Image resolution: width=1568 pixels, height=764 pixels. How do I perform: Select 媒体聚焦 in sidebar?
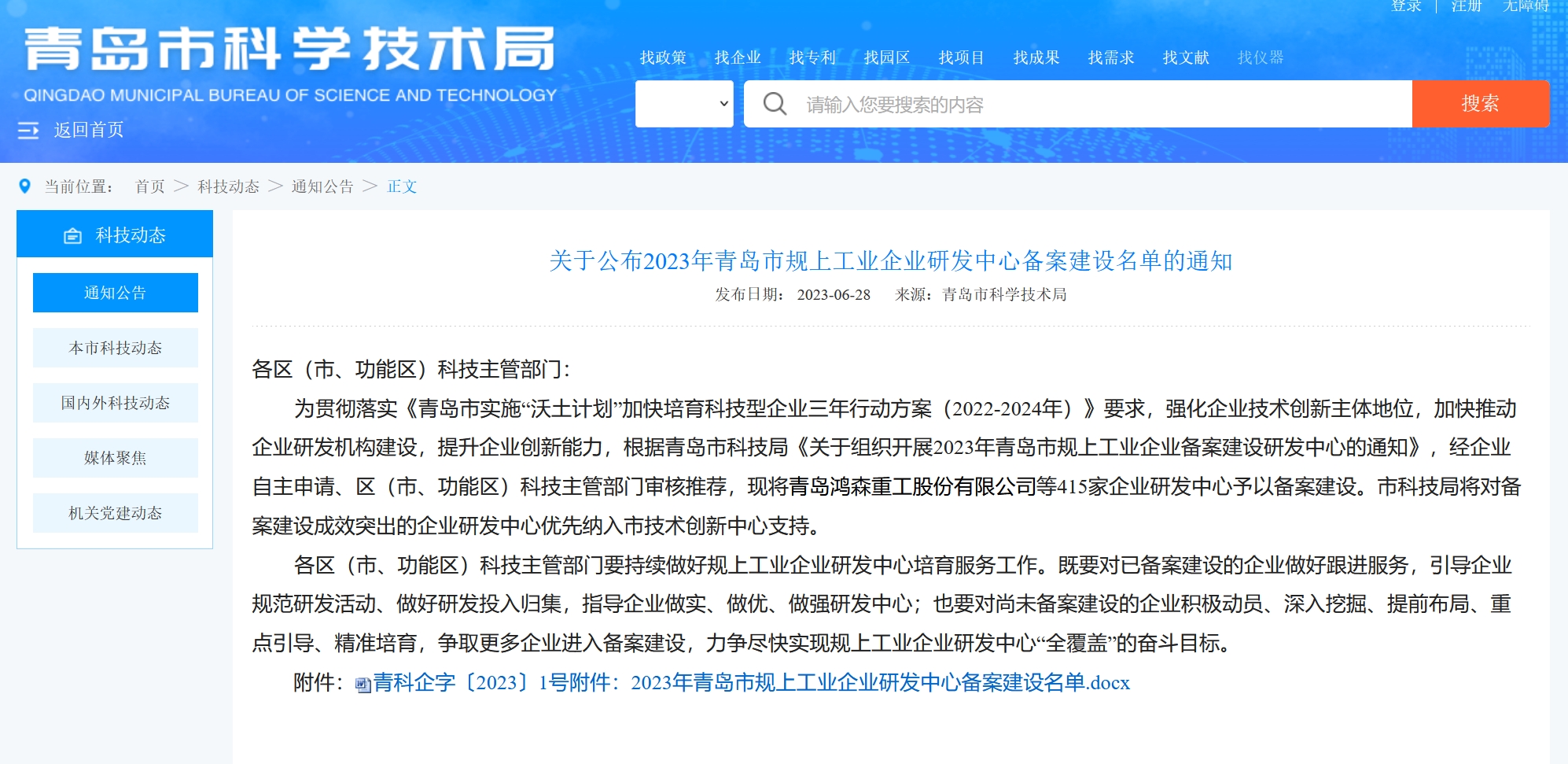point(116,458)
